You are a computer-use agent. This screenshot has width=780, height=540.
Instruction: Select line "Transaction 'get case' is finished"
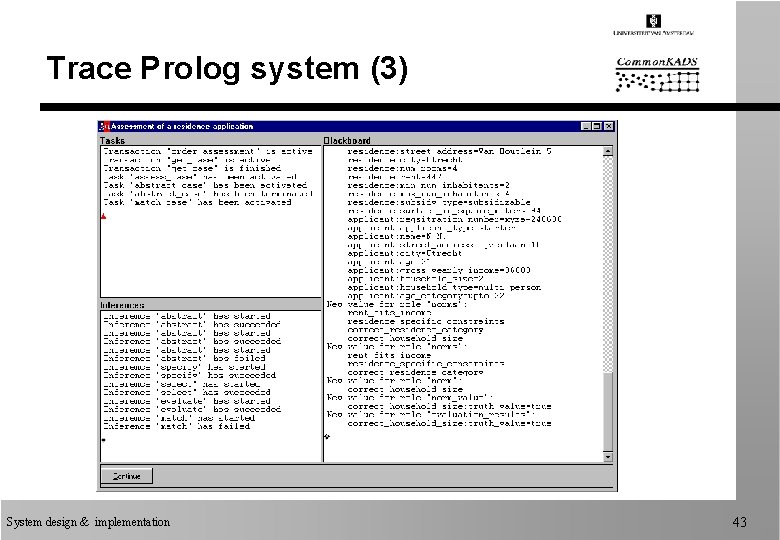192,168
